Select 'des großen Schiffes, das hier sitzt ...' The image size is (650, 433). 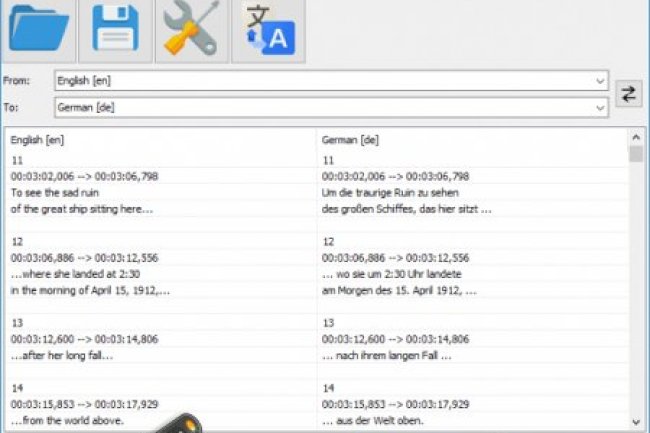point(407,209)
